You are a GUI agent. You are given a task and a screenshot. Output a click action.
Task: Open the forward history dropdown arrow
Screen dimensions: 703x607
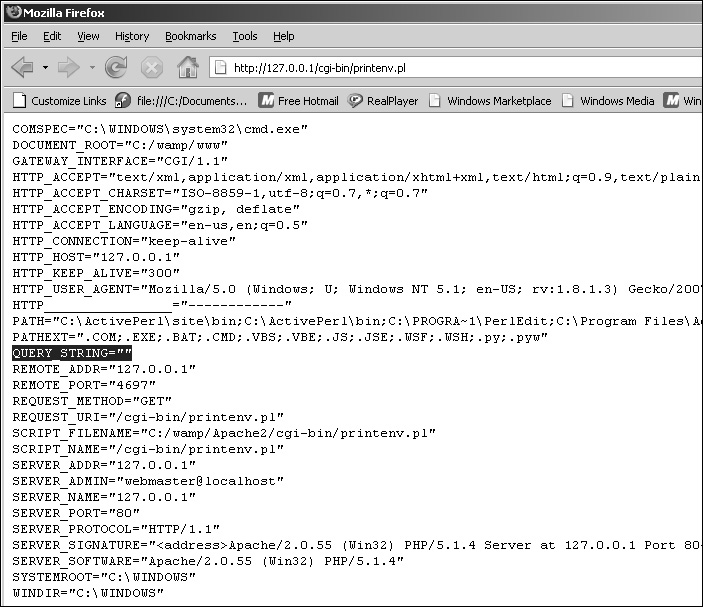91,68
